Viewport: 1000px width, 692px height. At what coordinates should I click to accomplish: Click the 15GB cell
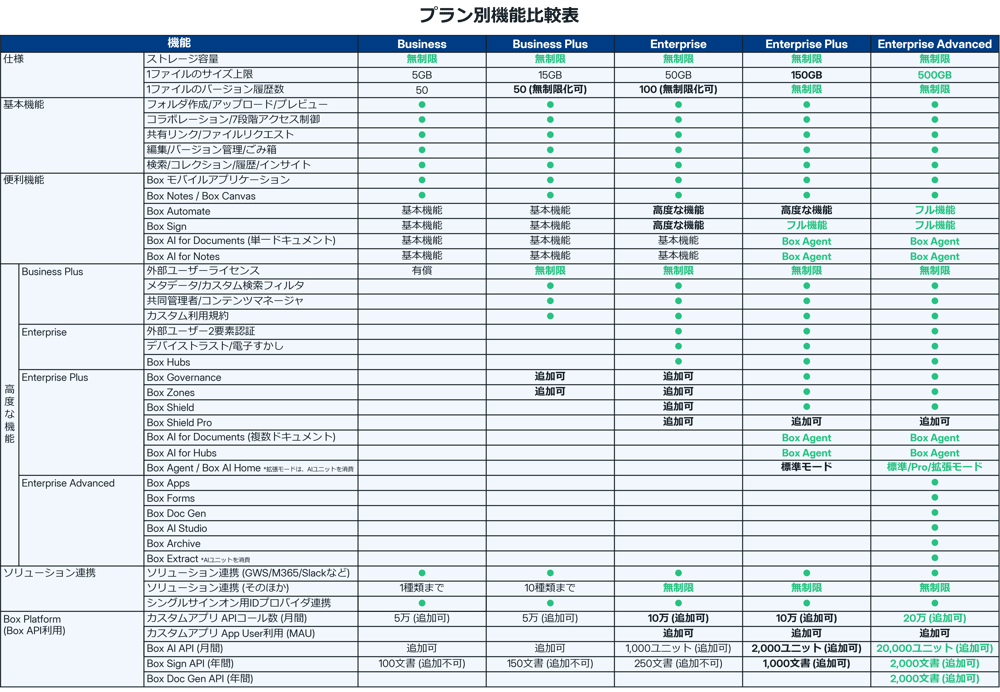tap(550, 75)
